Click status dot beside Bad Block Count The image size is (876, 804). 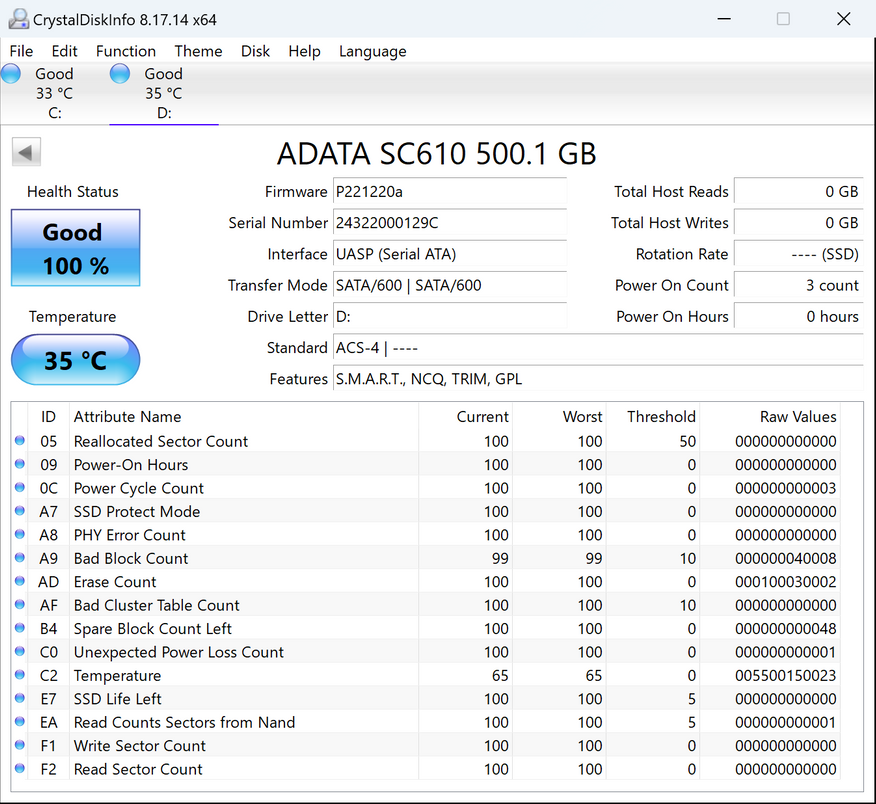coord(20,558)
